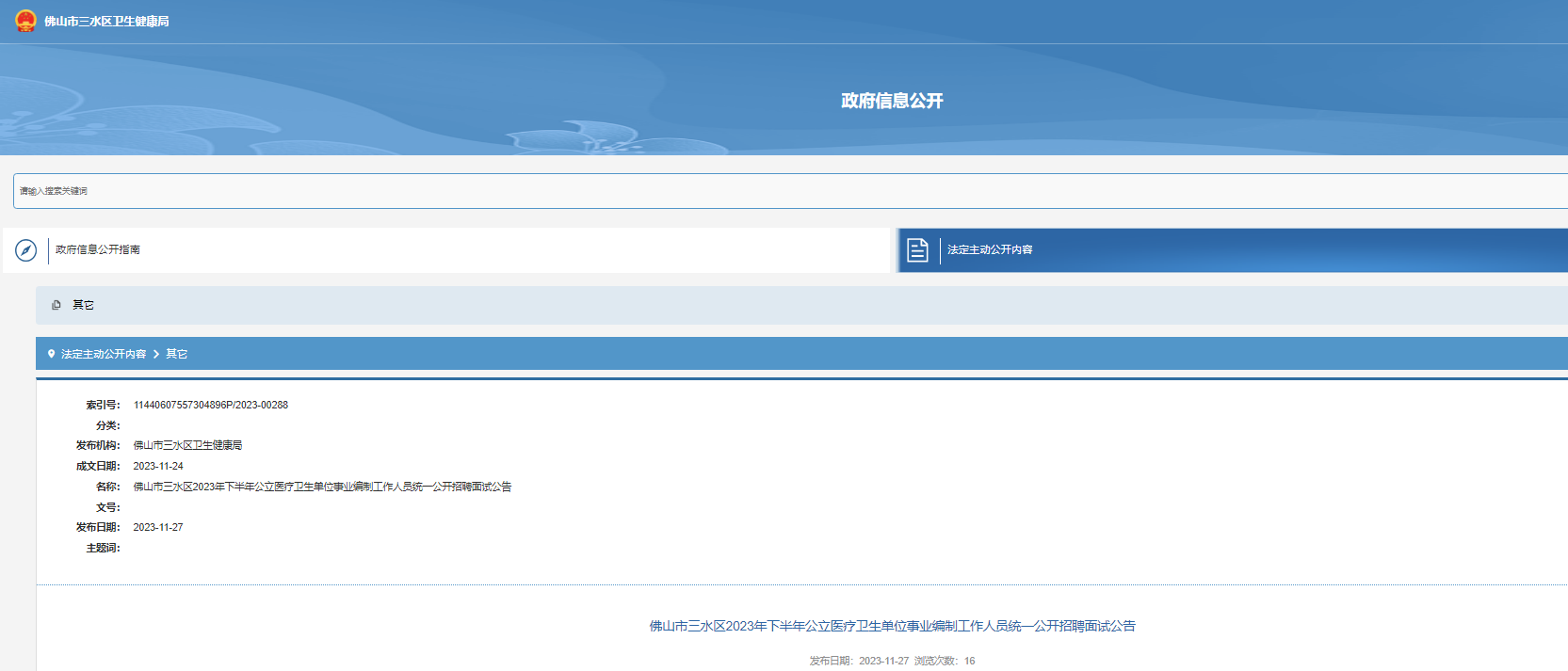
Task: Click the 浏览次数 16 view counter
Action: point(945,661)
